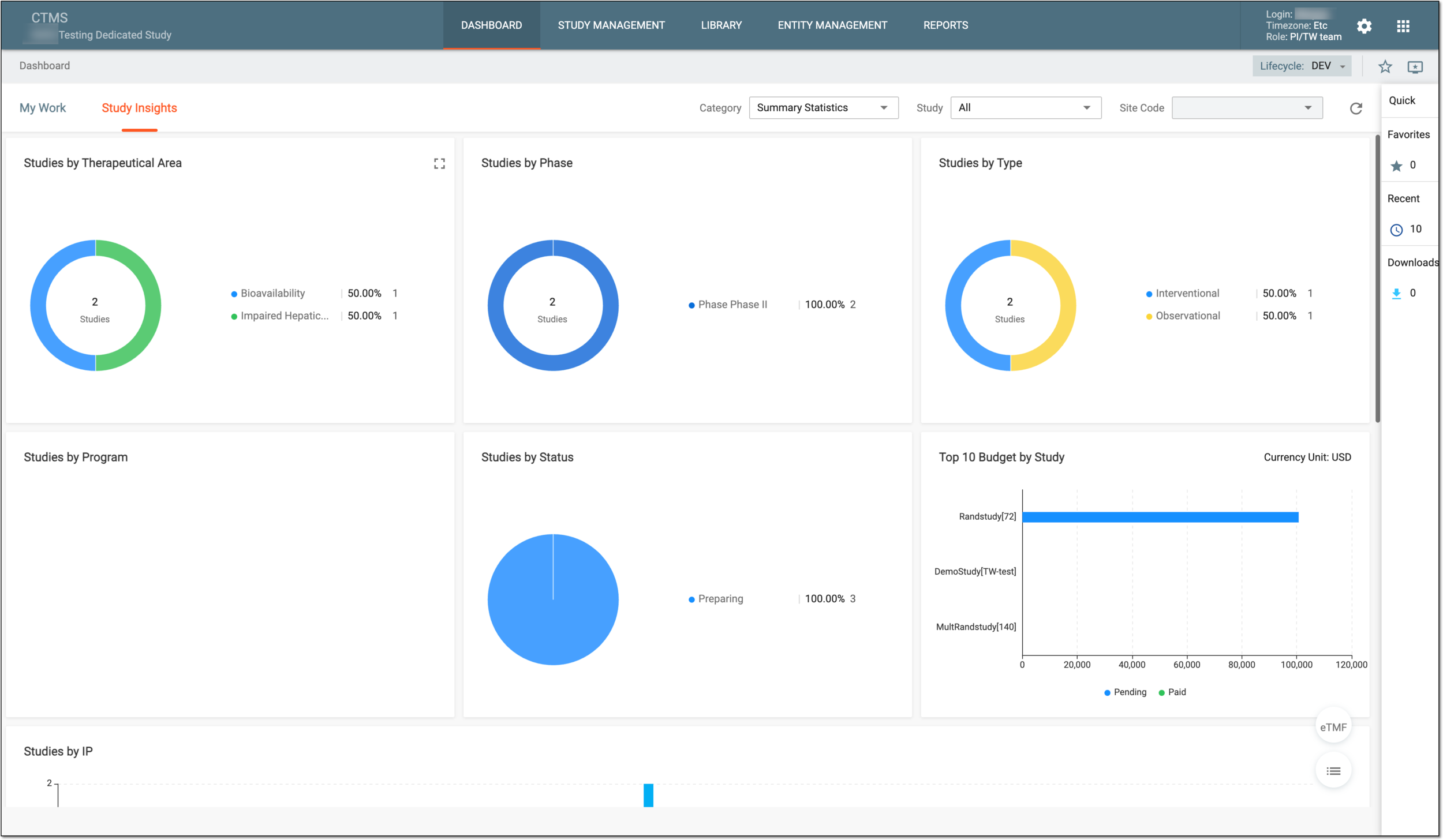Open the floating list menu button
This screenshot has width=1443, height=840.
click(1333, 771)
